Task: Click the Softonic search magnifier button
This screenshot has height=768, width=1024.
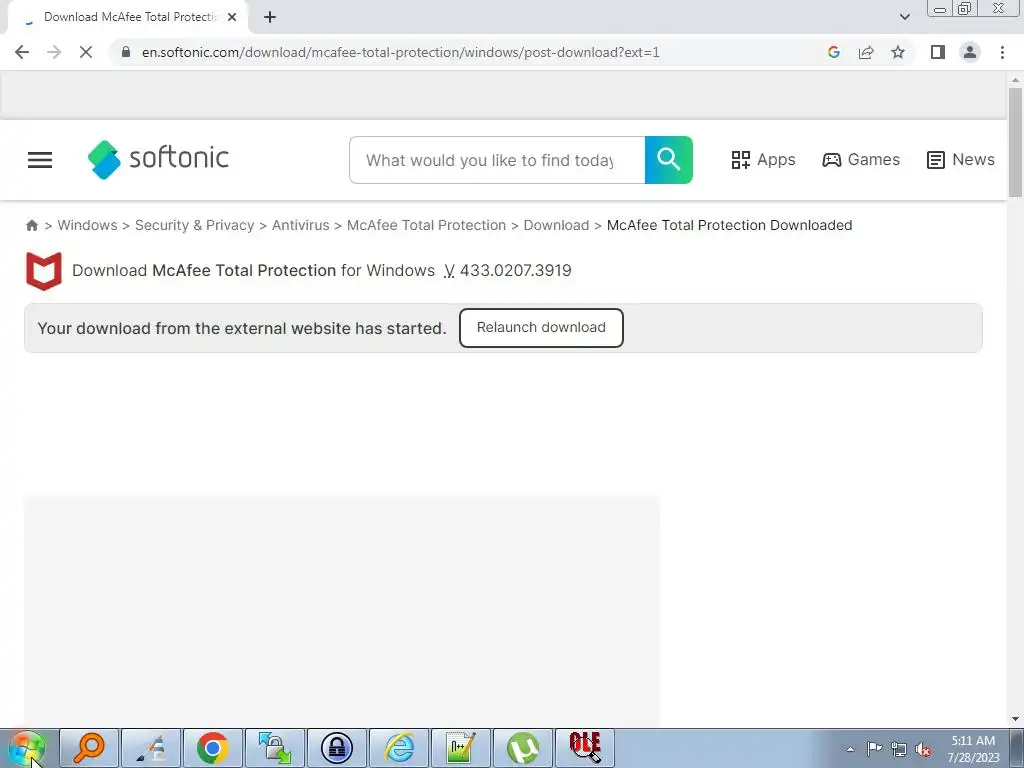Action: click(669, 160)
